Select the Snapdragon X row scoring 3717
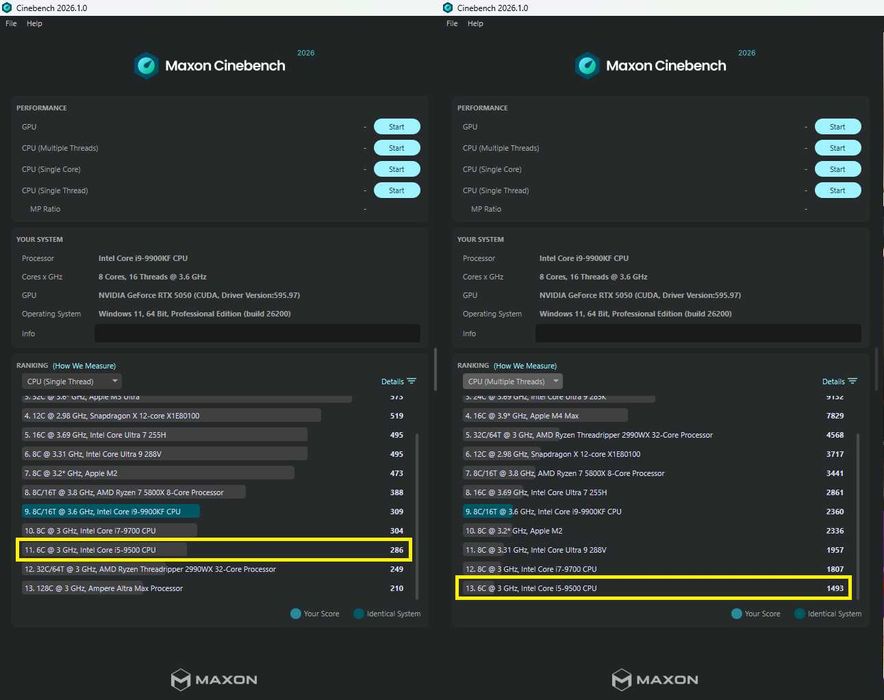This screenshot has width=884, height=700. point(656,454)
